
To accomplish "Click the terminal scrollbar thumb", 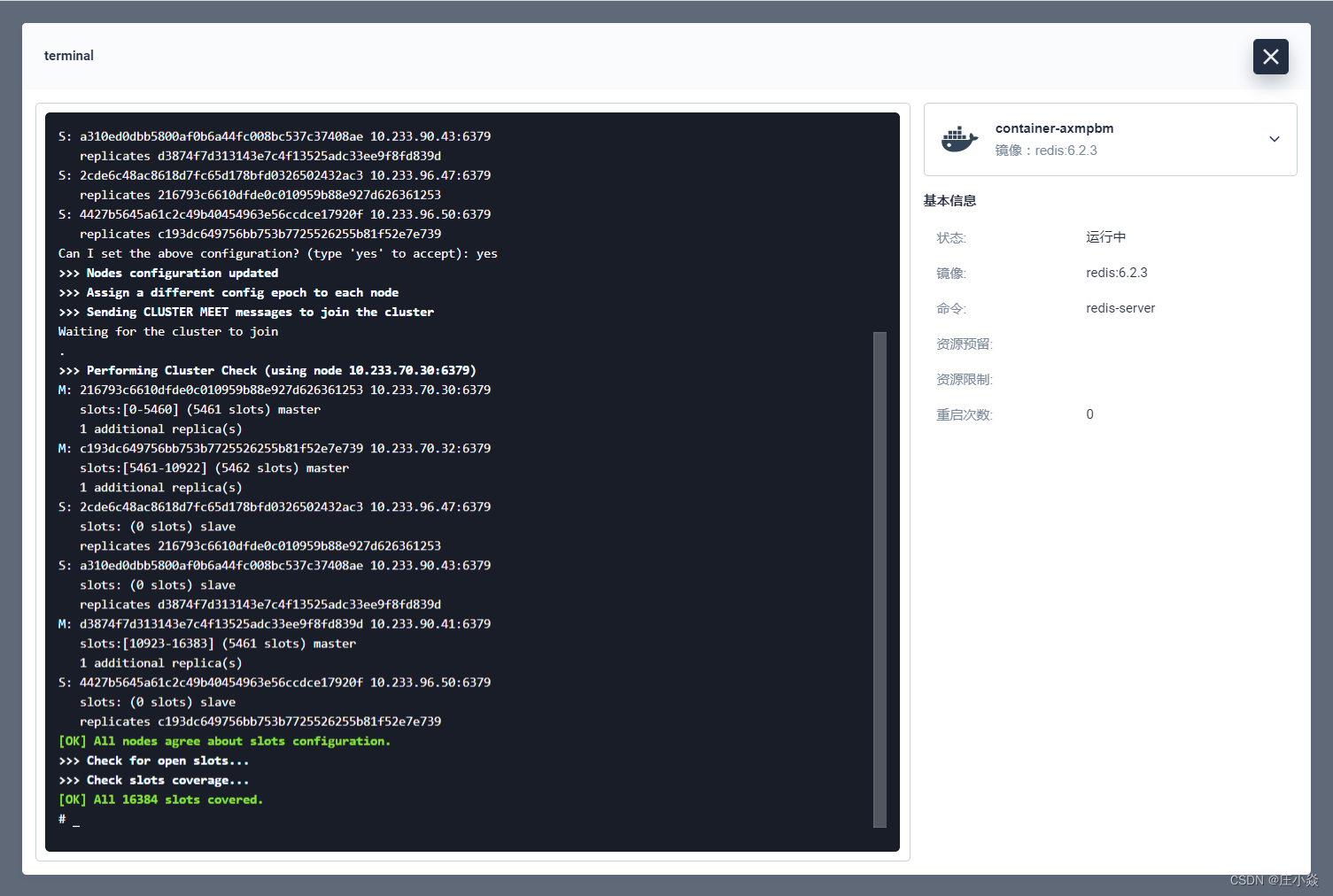I will (x=880, y=580).
